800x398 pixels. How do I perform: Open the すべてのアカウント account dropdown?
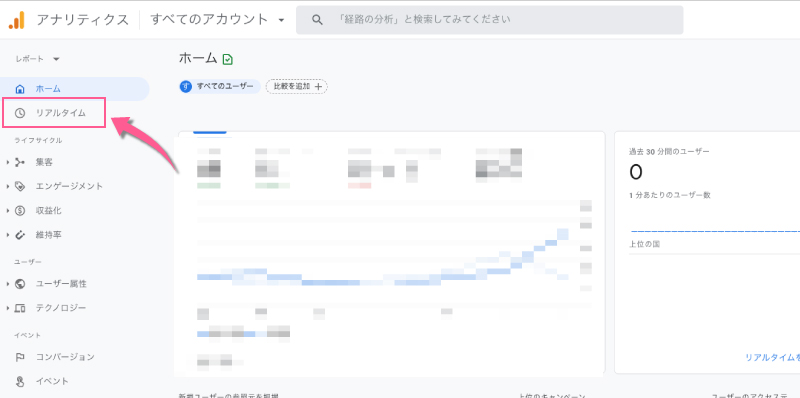[x=217, y=20]
